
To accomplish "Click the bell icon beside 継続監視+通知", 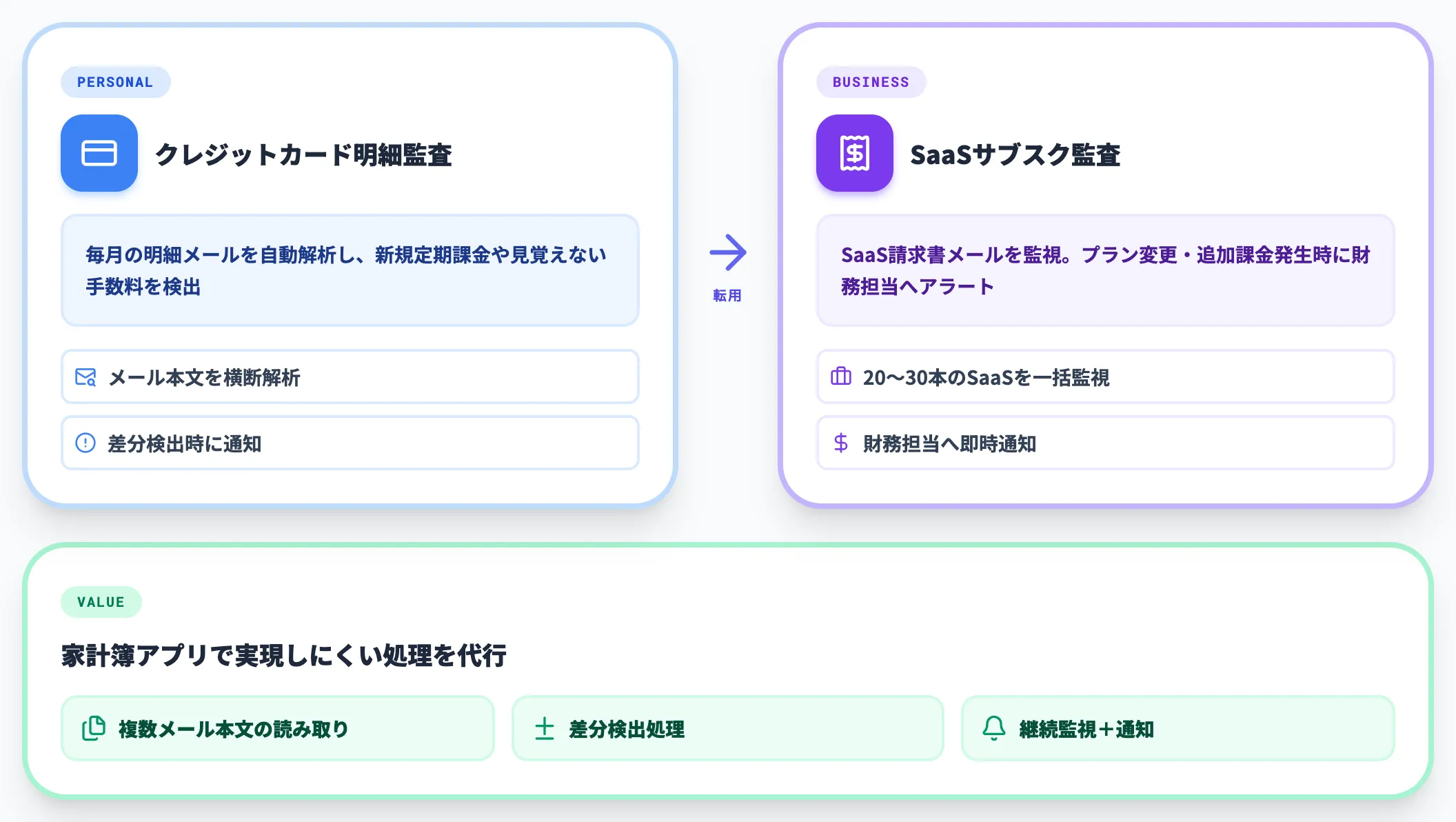I will pyautogui.click(x=994, y=728).
